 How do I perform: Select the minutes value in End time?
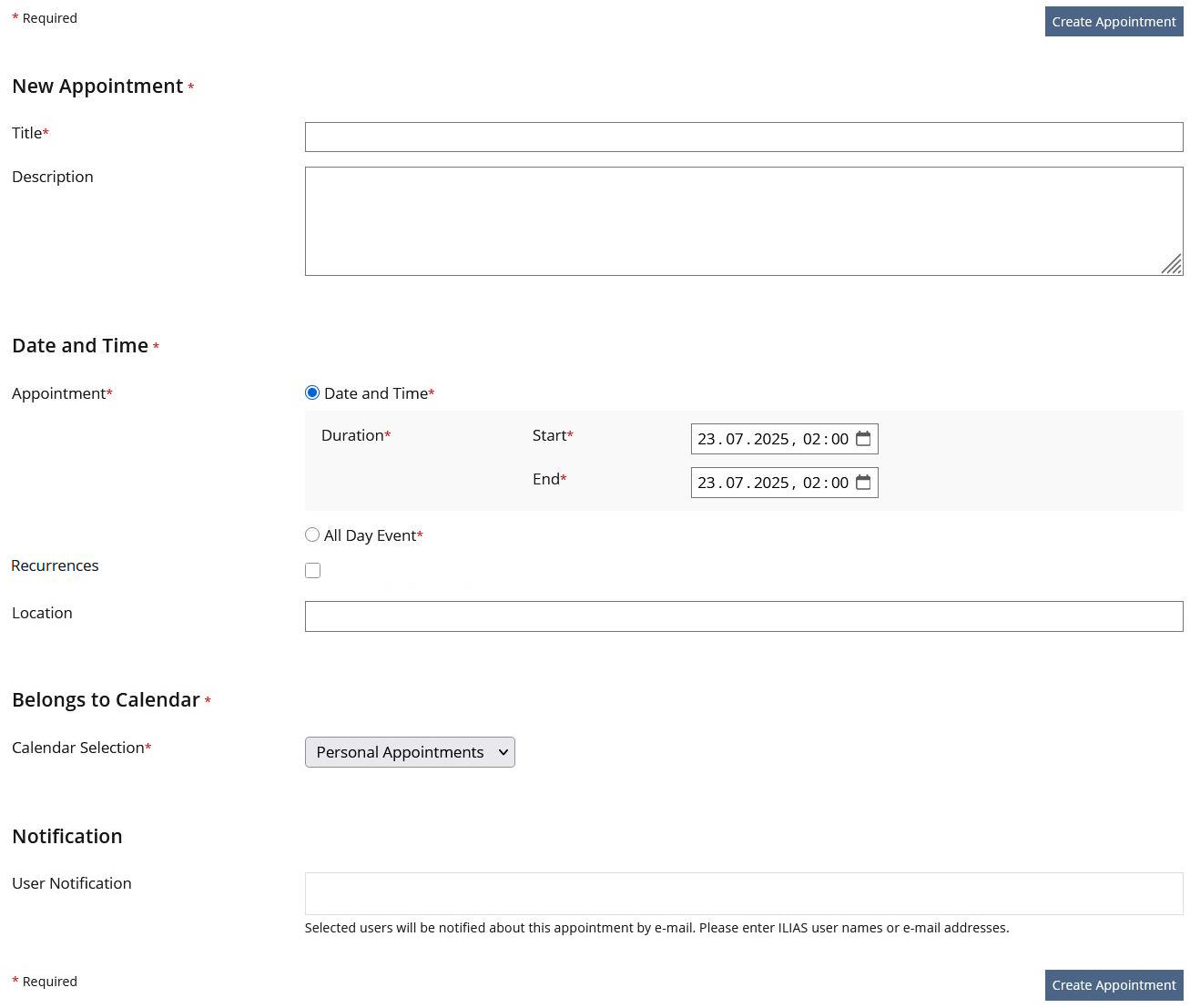(839, 483)
